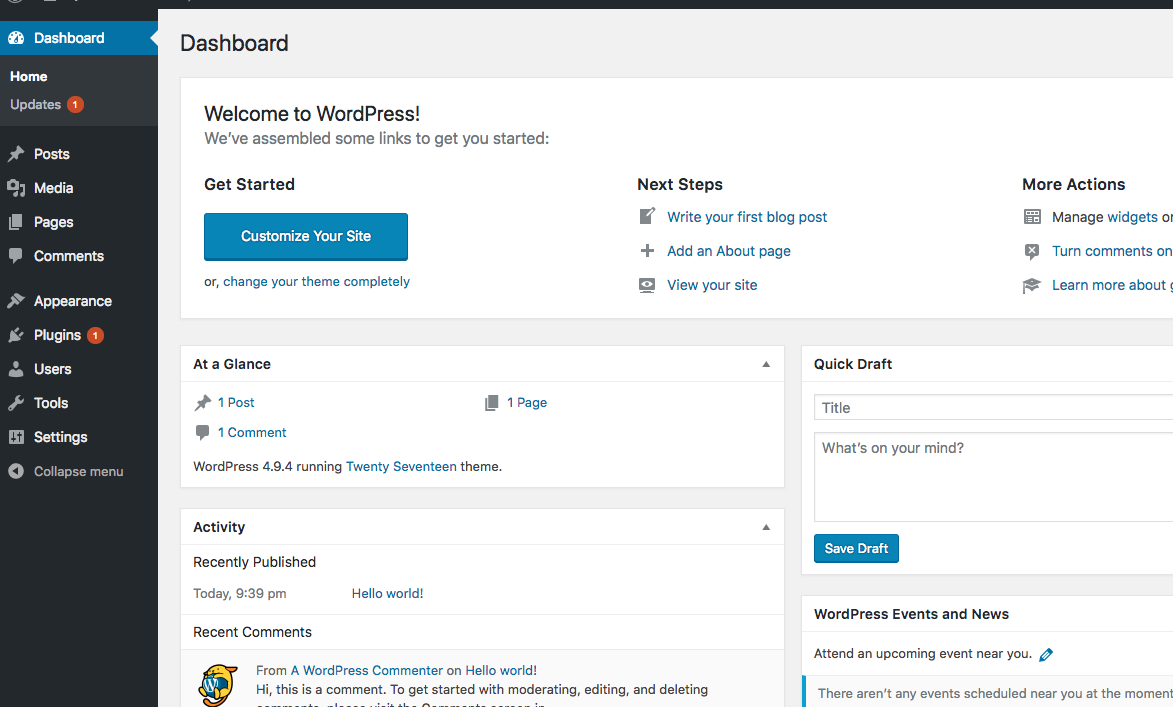Screen dimensions: 1173x707
Task: Click the Plugins update count badge
Action: (x=95, y=335)
